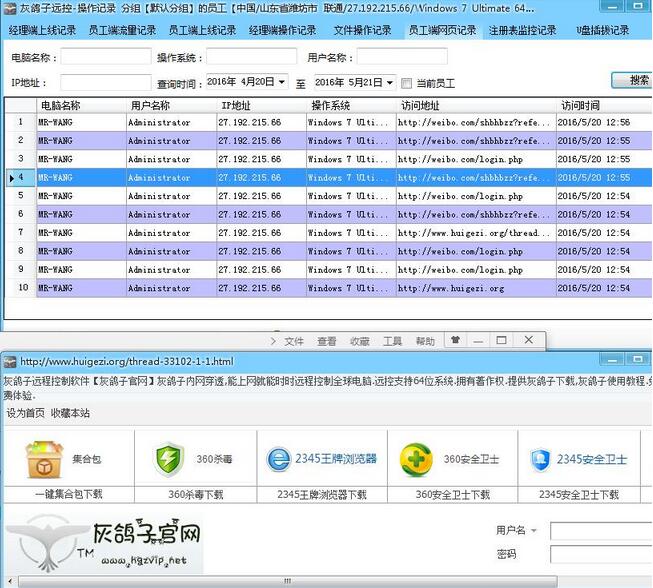Click the 2345安全卫士 blue shield icon
This screenshot has width=653, height=588.
(540, 459)
